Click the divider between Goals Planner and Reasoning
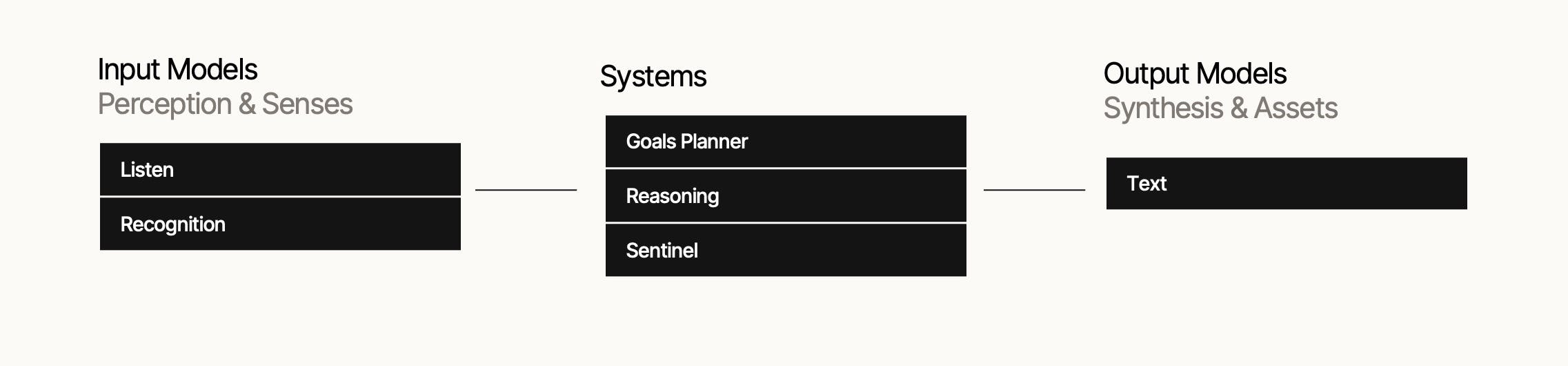This screenshot has height=366, width=1568. click(x=786, y=168)
